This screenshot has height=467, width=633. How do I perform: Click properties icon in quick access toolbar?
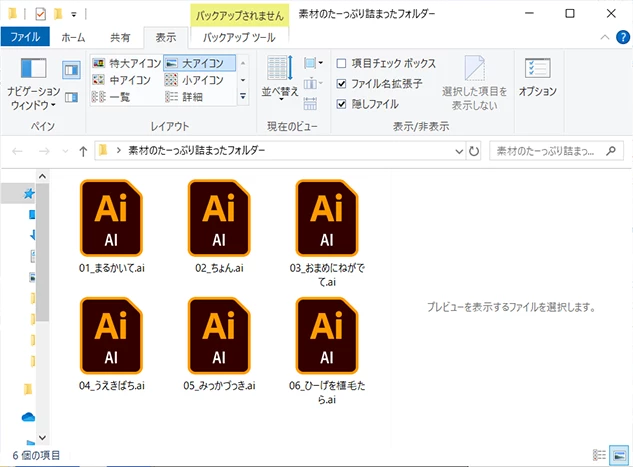tap(40, 14)
